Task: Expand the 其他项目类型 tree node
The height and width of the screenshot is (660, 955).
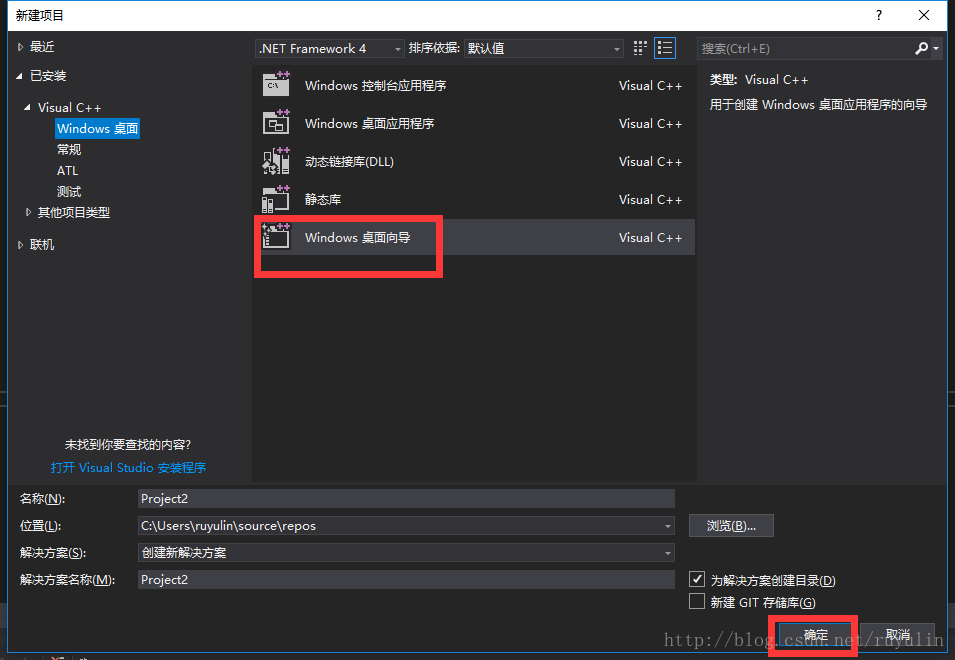Action: click(28, 212)
